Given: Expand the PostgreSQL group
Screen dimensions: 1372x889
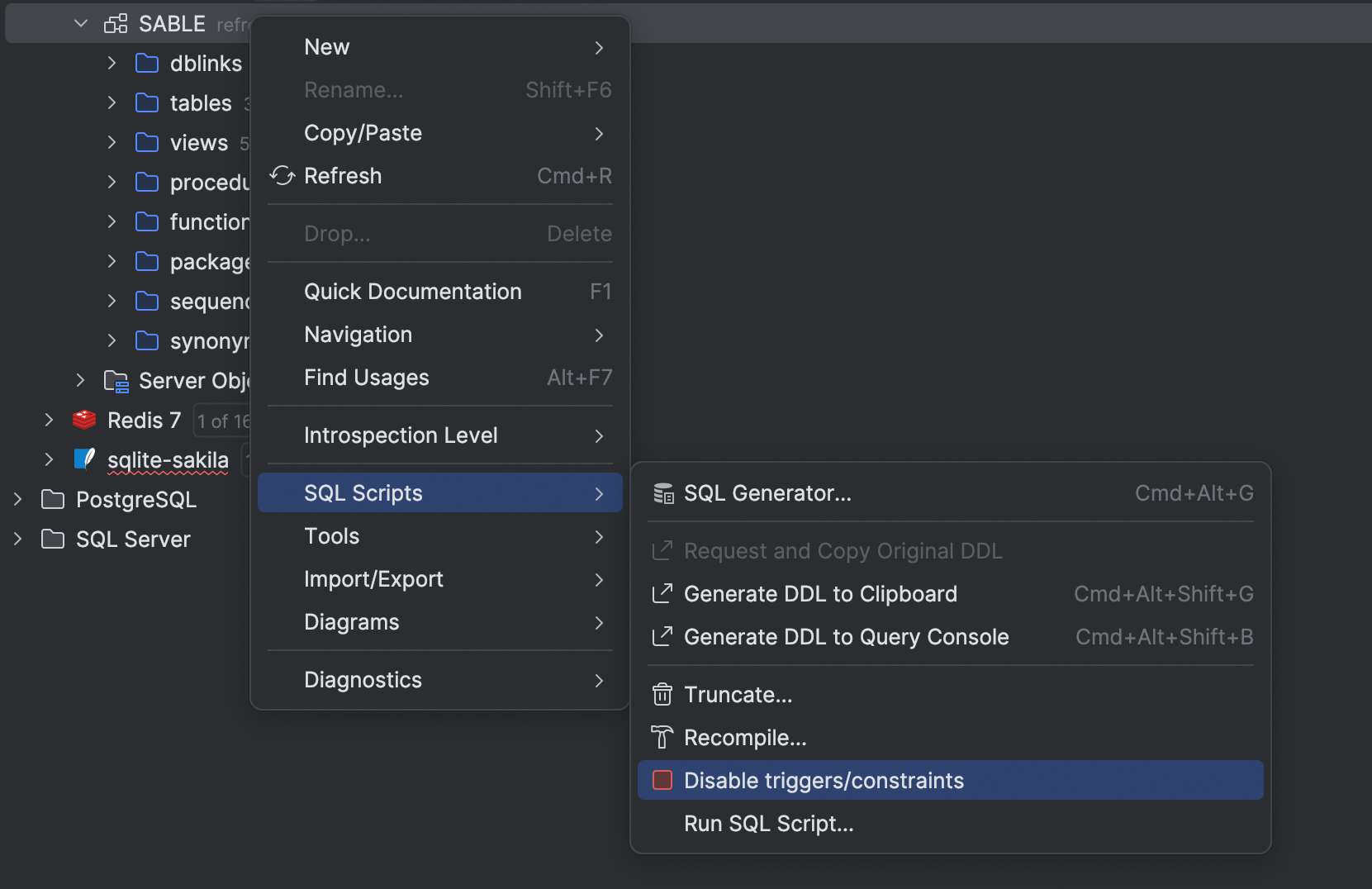Looking at the screenshot, I should [x=18, y=499].
